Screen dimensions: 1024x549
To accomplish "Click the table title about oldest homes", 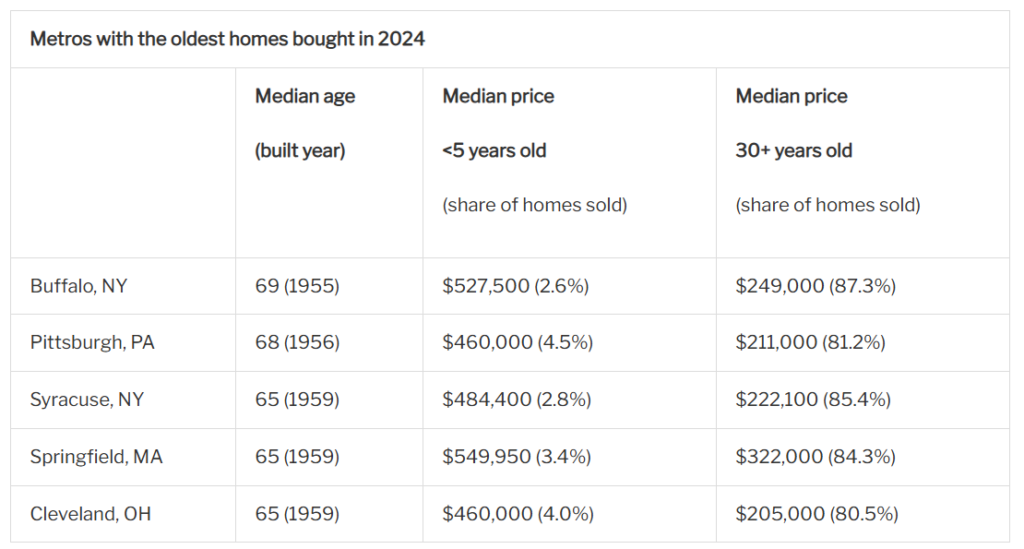I will [x=227, y=40].
